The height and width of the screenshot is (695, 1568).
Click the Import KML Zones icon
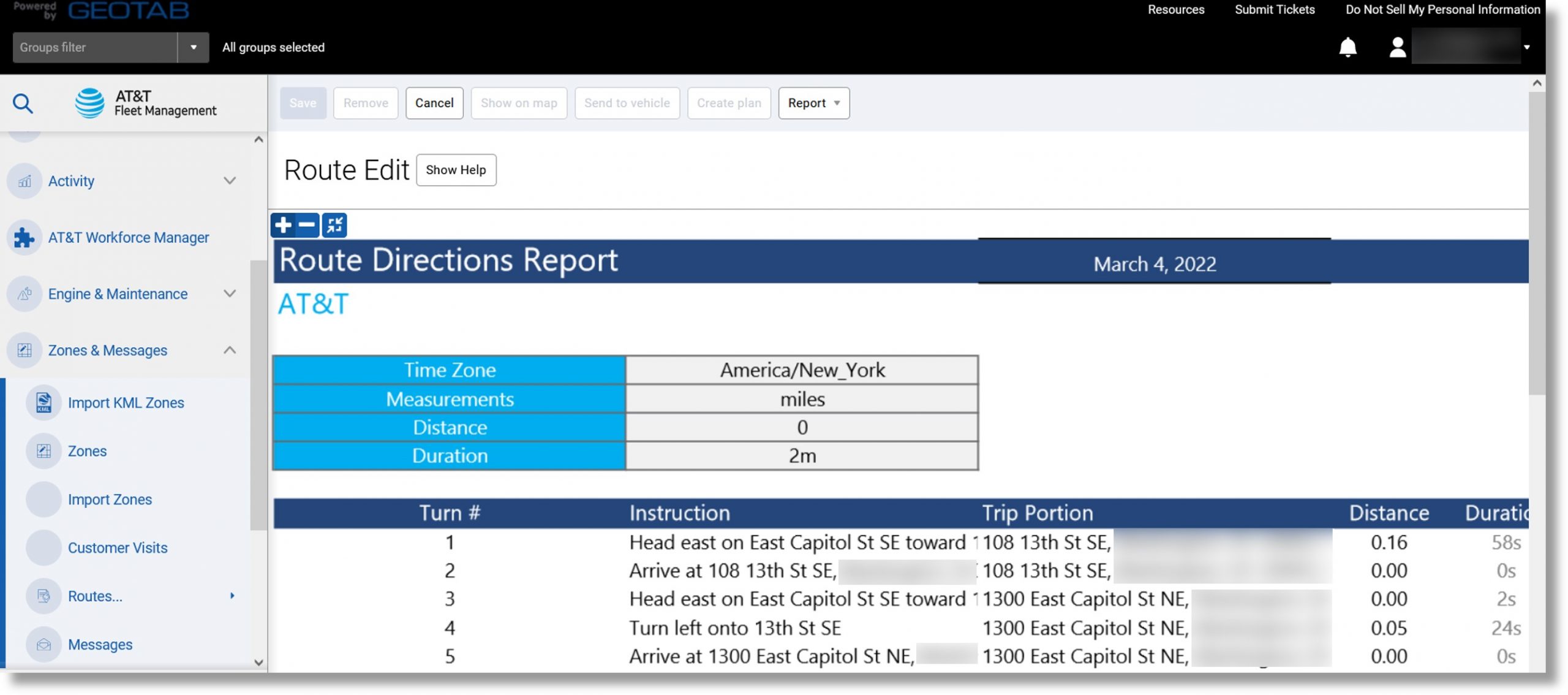point(43,403)
